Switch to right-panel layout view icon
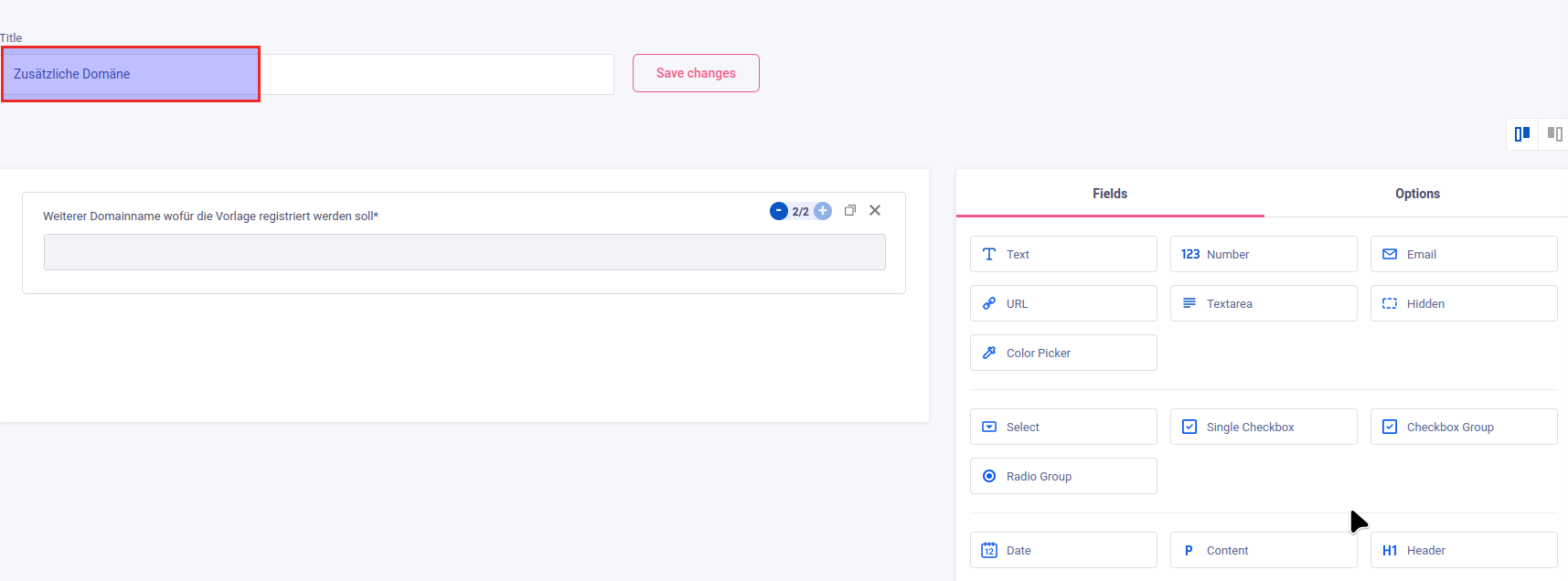The width and height of the screenshot is (1568, 581). click(x=1554, y=134)
